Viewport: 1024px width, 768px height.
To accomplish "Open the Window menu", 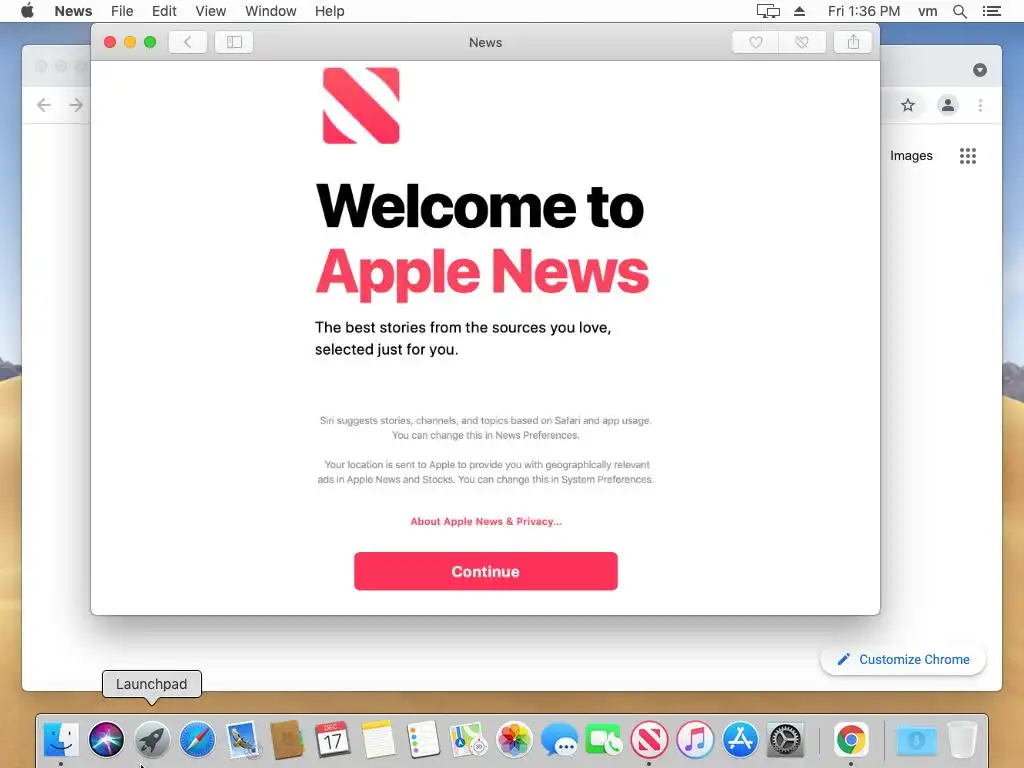I will [x=270, y=11].
